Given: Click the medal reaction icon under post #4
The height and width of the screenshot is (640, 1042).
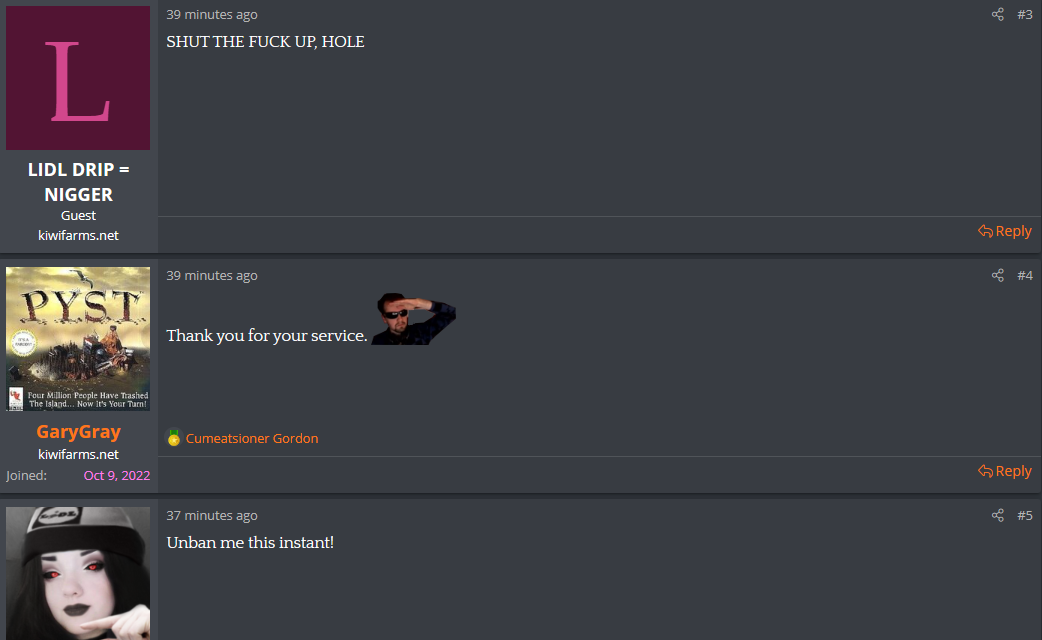Looking at the screenshot, I should coord(173,438).
